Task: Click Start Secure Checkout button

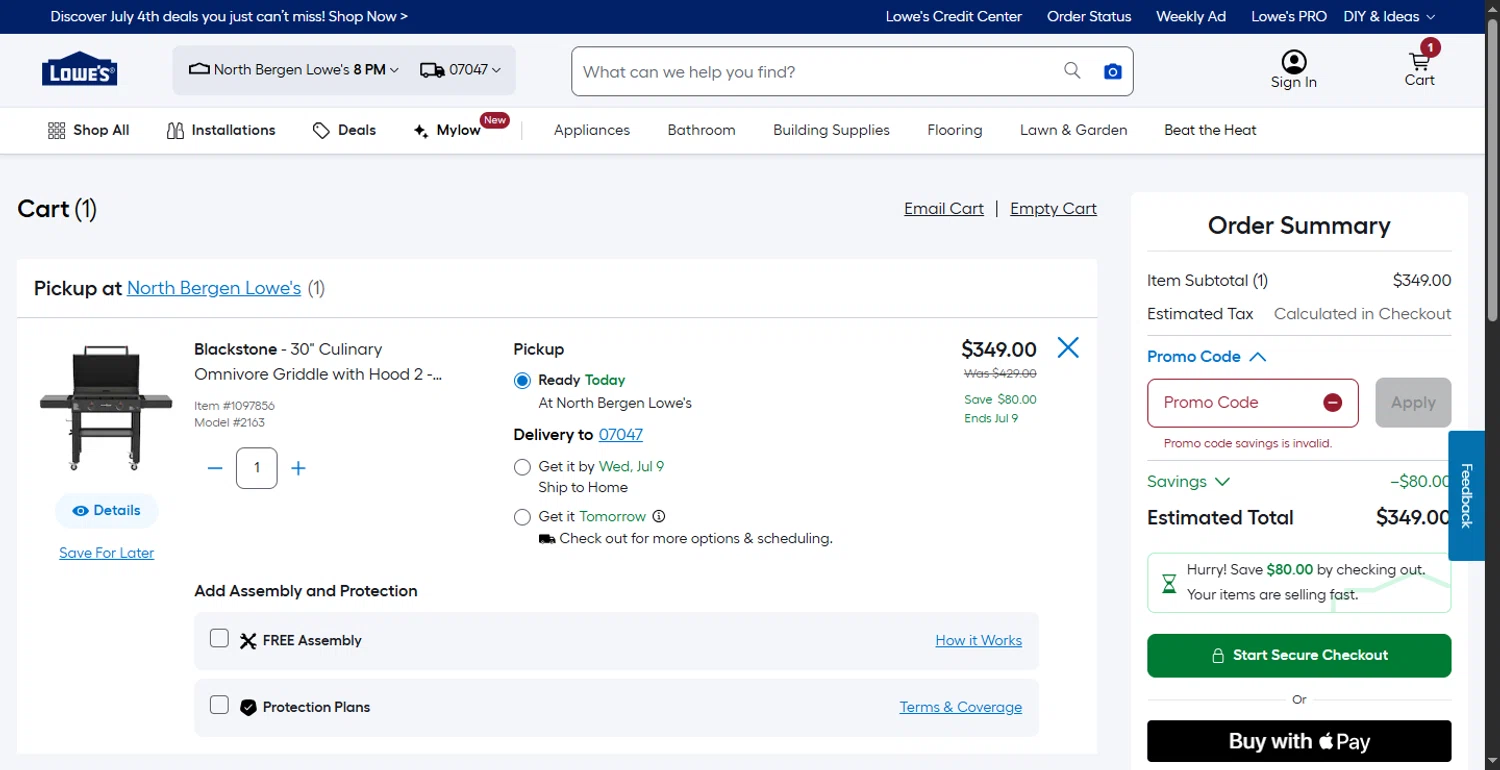Action: [1299, 655]
